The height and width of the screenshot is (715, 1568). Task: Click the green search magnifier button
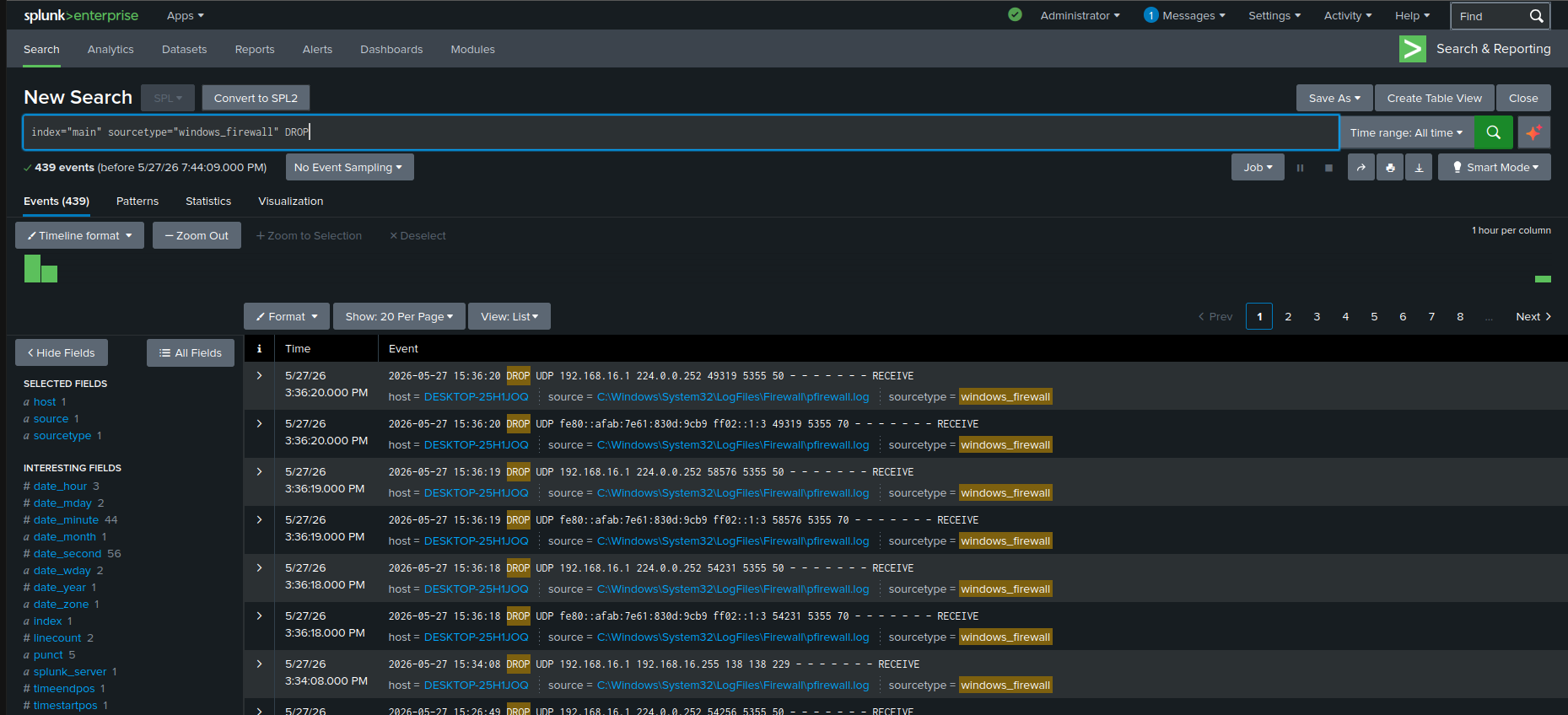point(1493,132)
